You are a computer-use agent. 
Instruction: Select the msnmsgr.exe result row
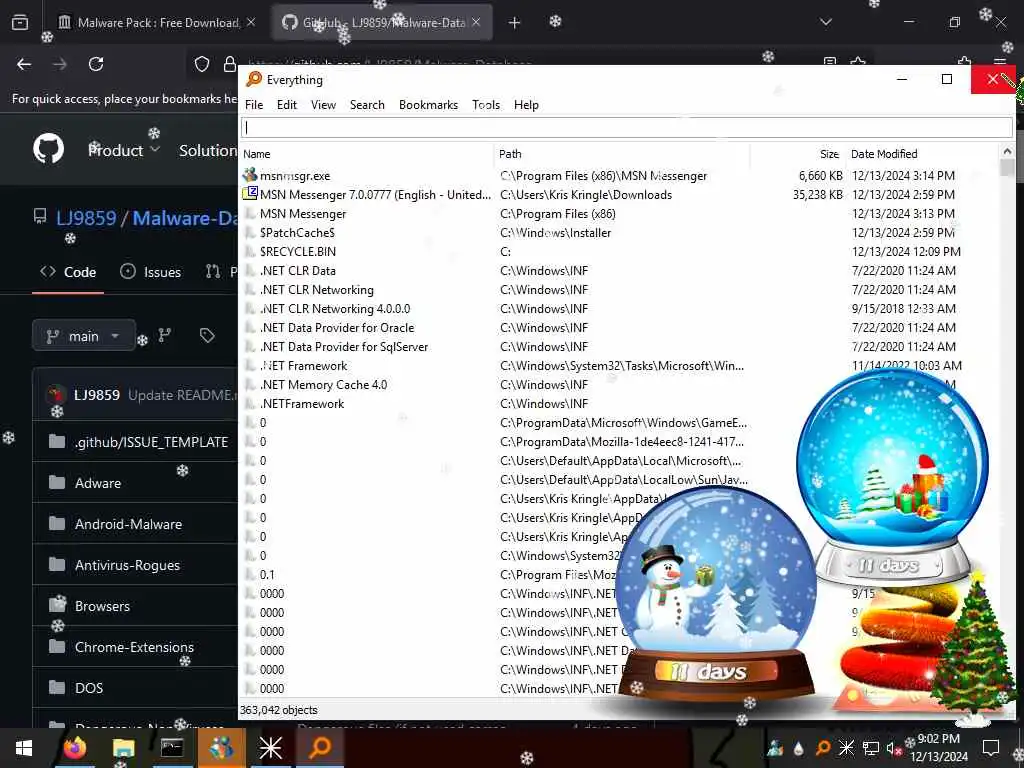click(619, 176)
